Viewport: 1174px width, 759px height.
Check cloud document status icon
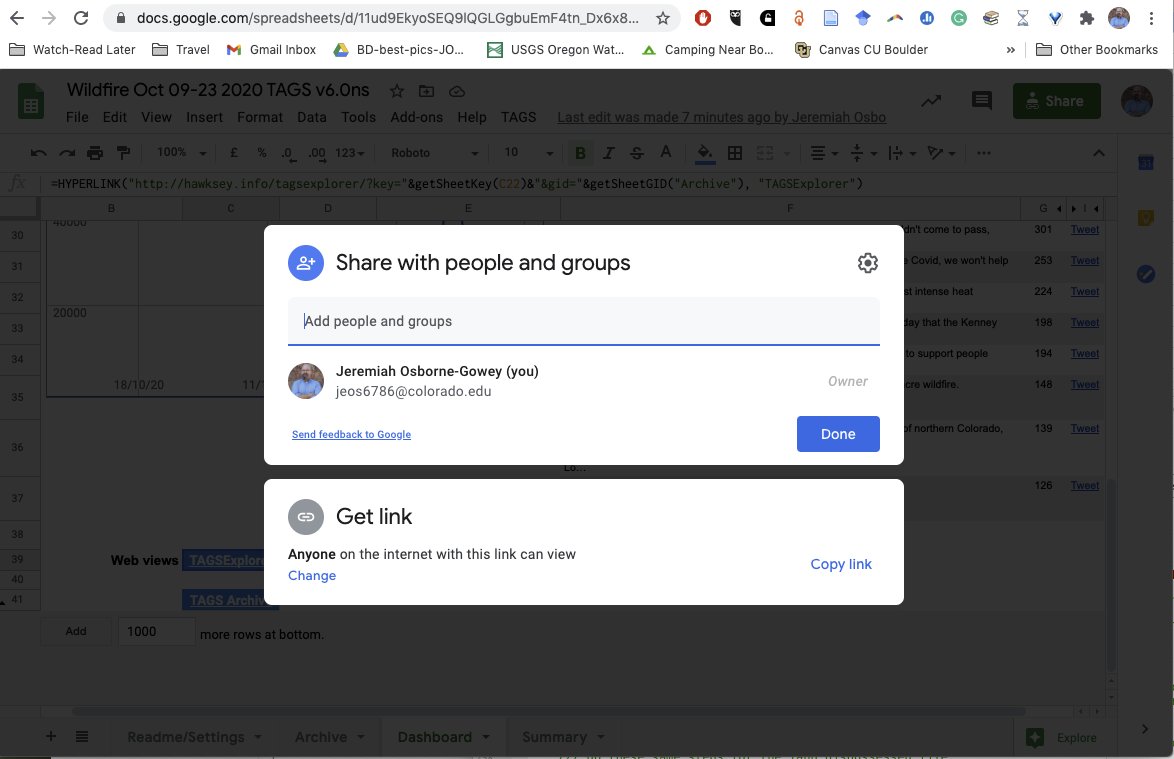tap(457, 91)
